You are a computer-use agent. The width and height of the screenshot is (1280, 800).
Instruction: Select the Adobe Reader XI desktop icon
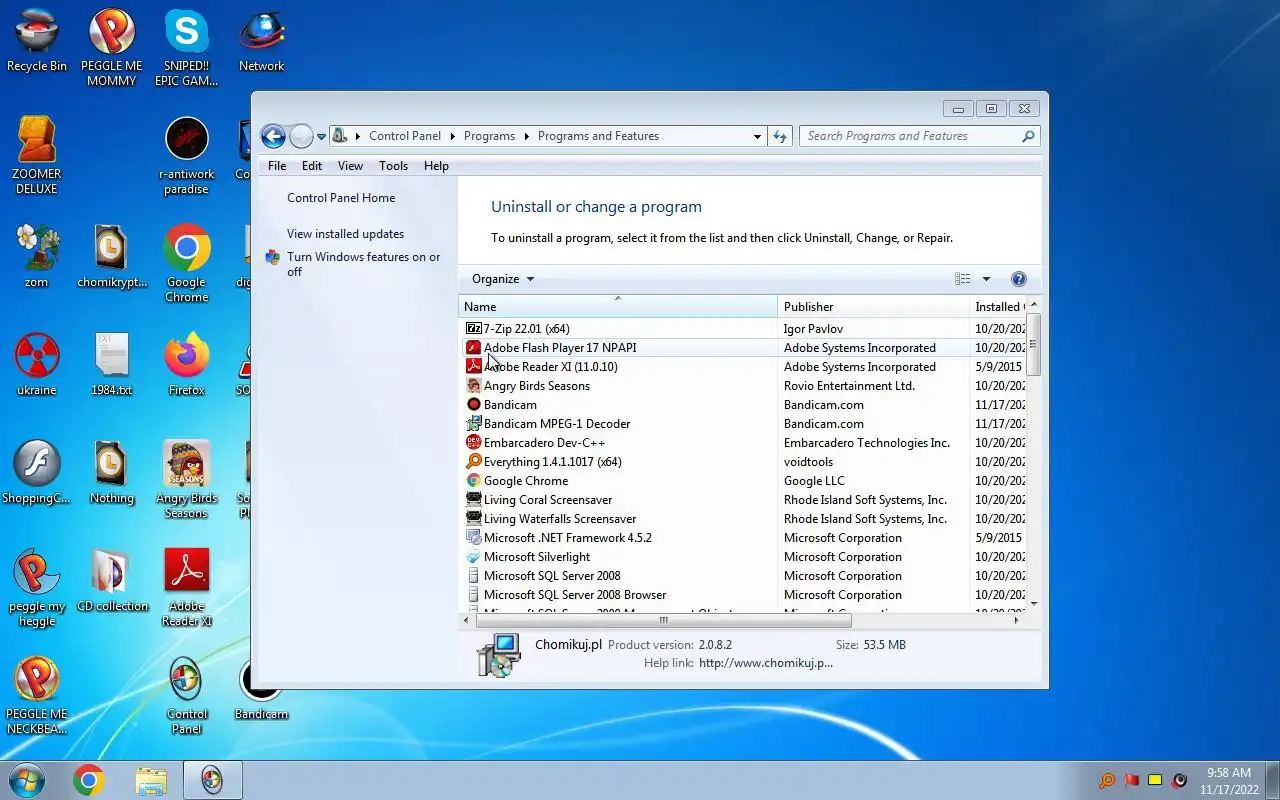pyautogui.click(x=187, y=587)
